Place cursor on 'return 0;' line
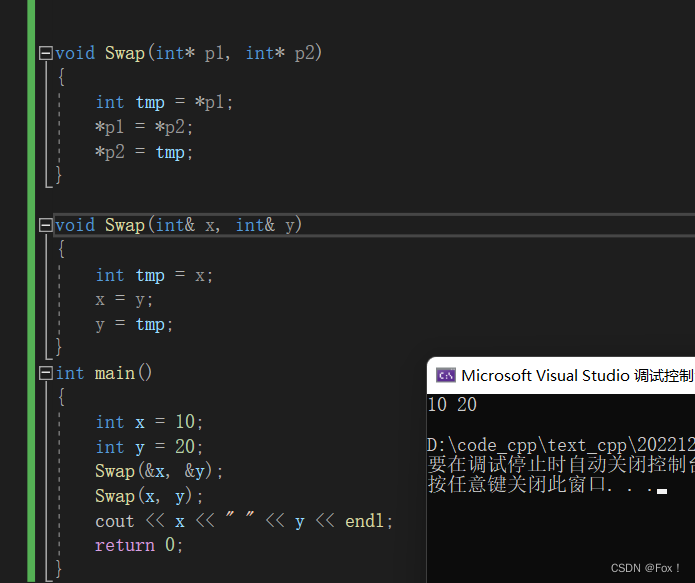695x583 pixels. (x=139, y=545)
